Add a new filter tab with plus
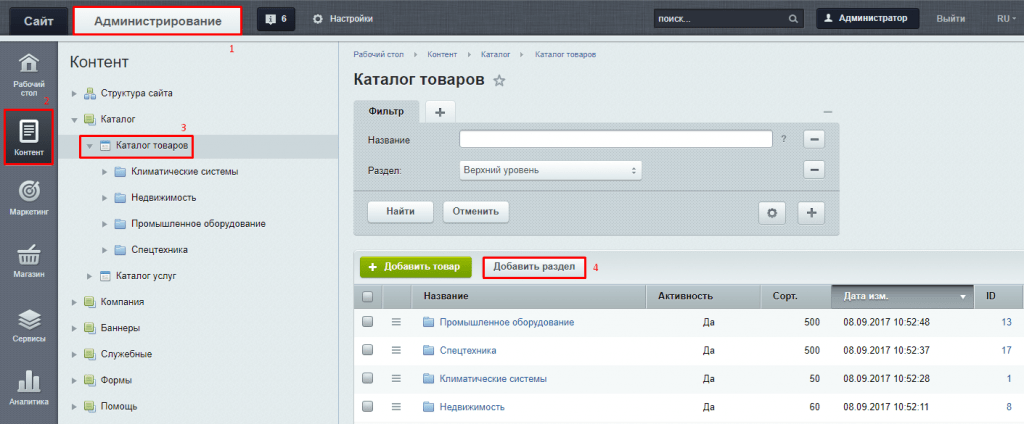This screenshot has width=1024, height=424. (x=439, y=111)
